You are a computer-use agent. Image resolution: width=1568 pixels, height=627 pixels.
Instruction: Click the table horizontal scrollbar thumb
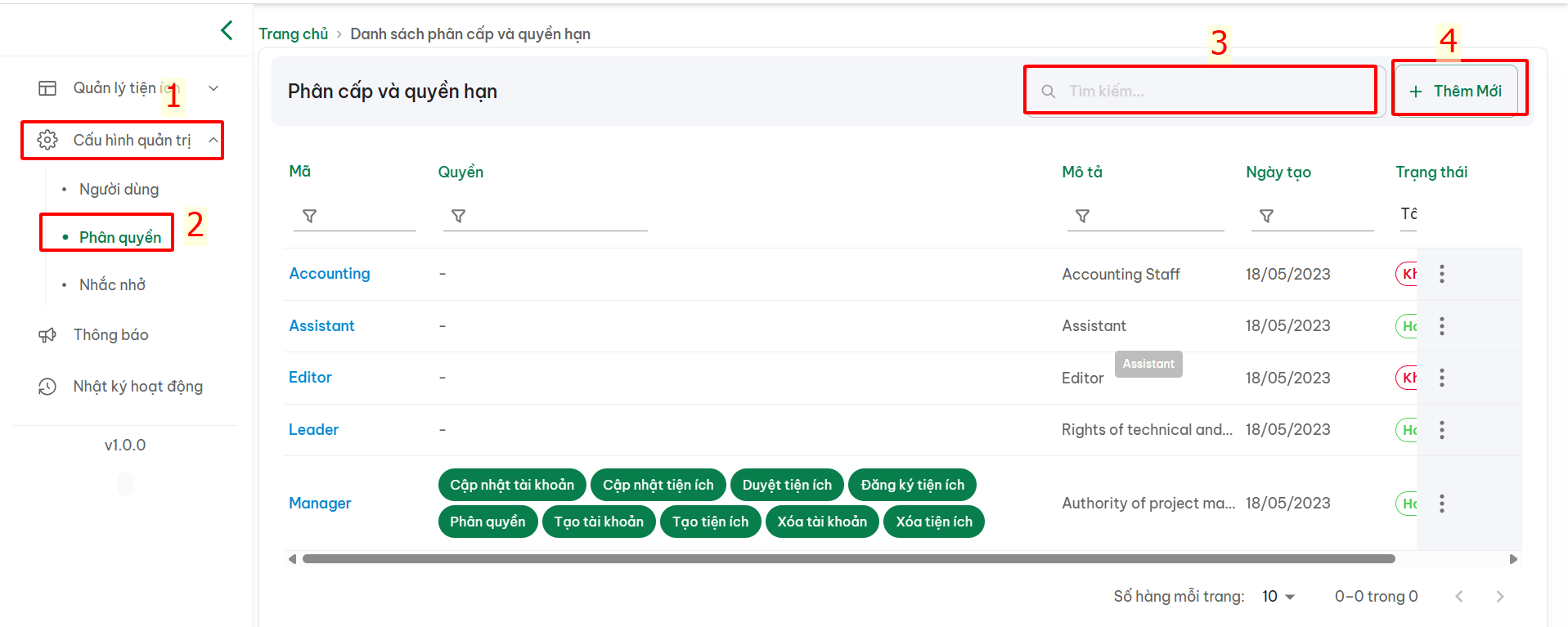(x=848, y=559)
